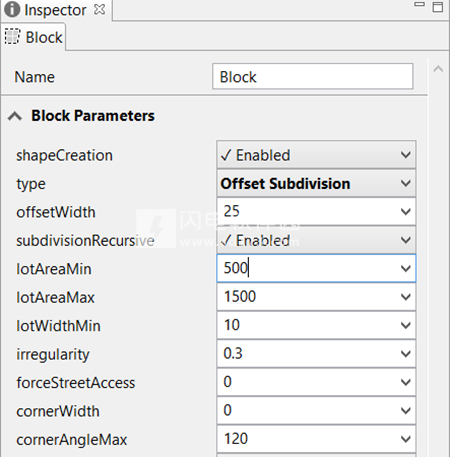Screen dimensions: 451x457
Task: Click the Inspector info icon
Action: point(12,9)
